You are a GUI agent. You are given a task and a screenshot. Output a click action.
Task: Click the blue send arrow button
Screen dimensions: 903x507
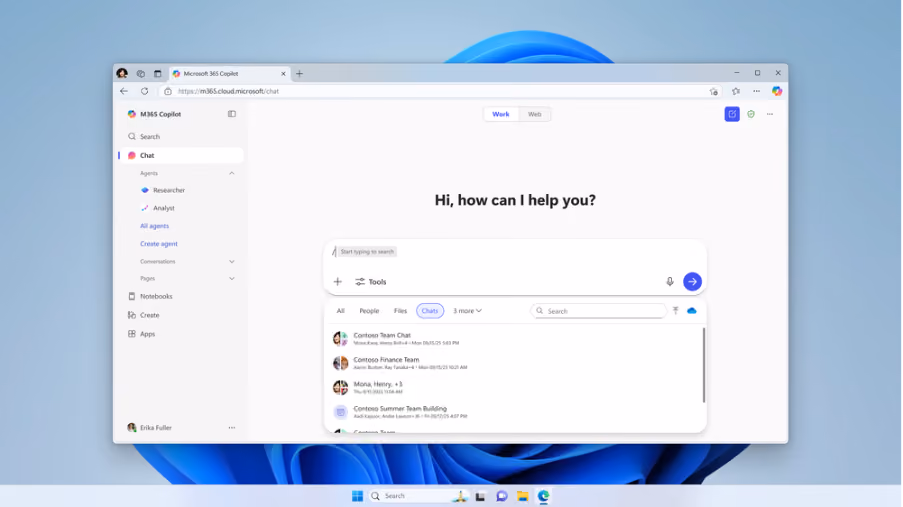(692, 282)
